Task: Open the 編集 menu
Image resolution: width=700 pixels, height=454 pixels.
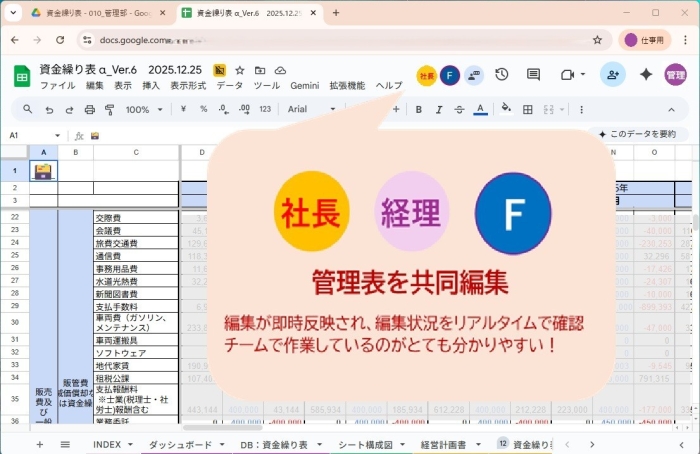Action: (95, 86)
